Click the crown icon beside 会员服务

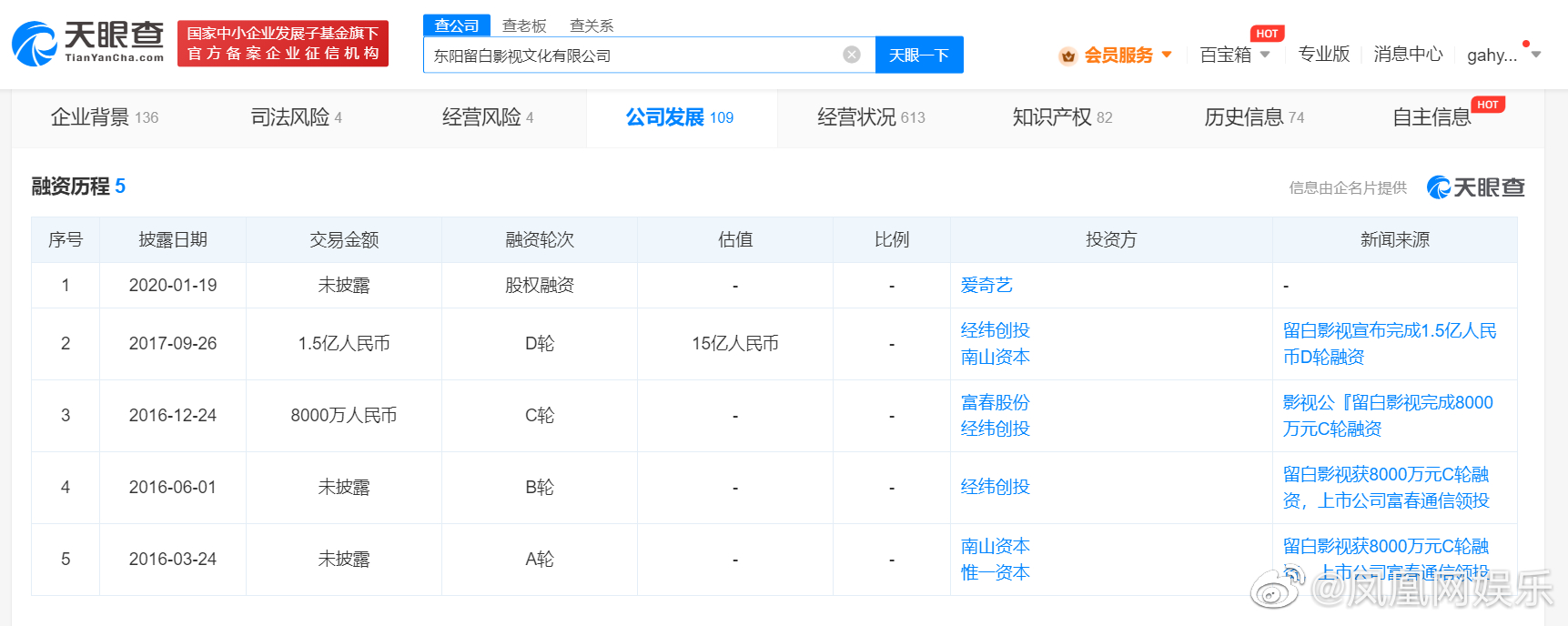[1067, 56]
